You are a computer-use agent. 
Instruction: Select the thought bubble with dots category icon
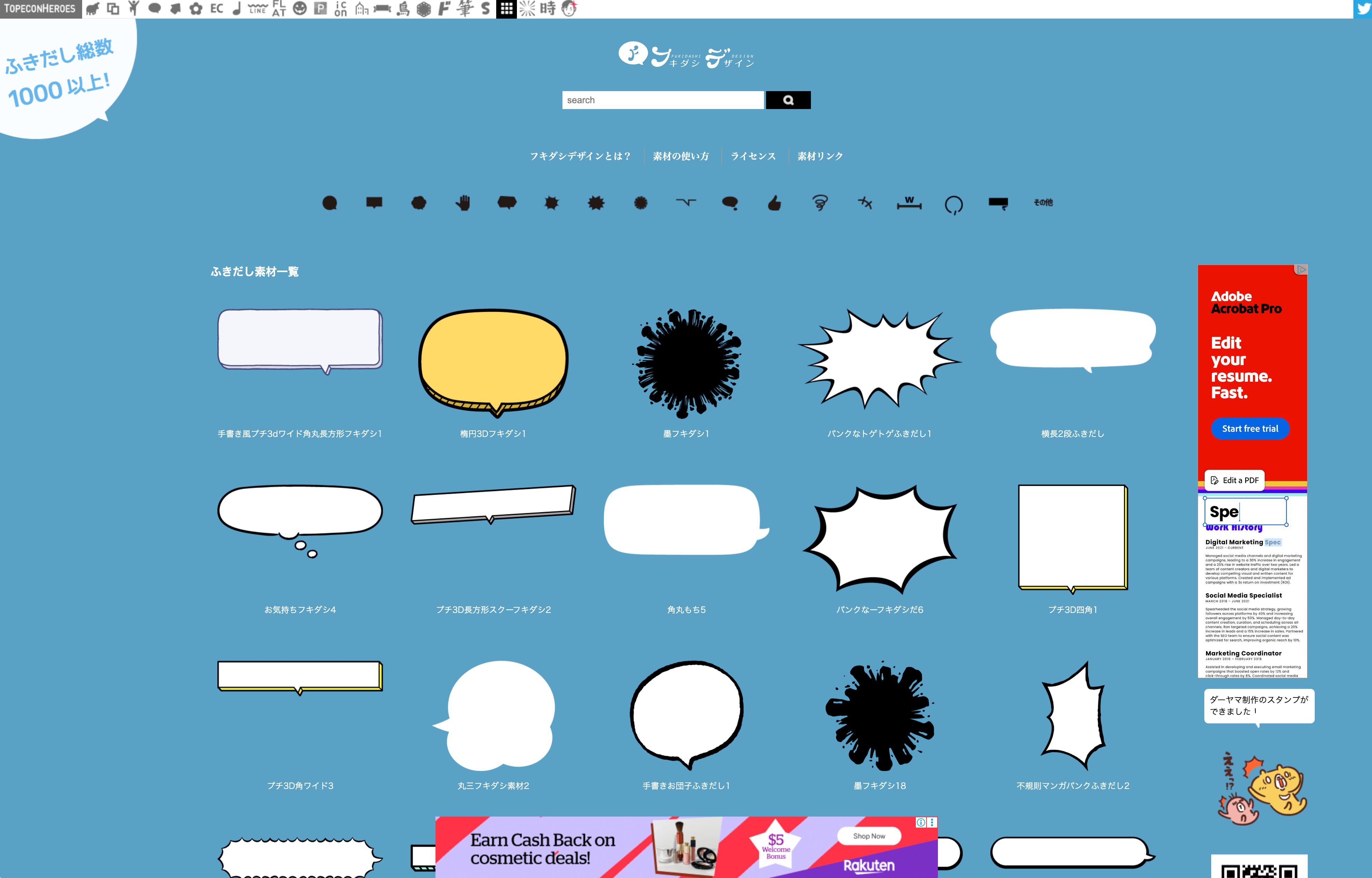point(730,203)
